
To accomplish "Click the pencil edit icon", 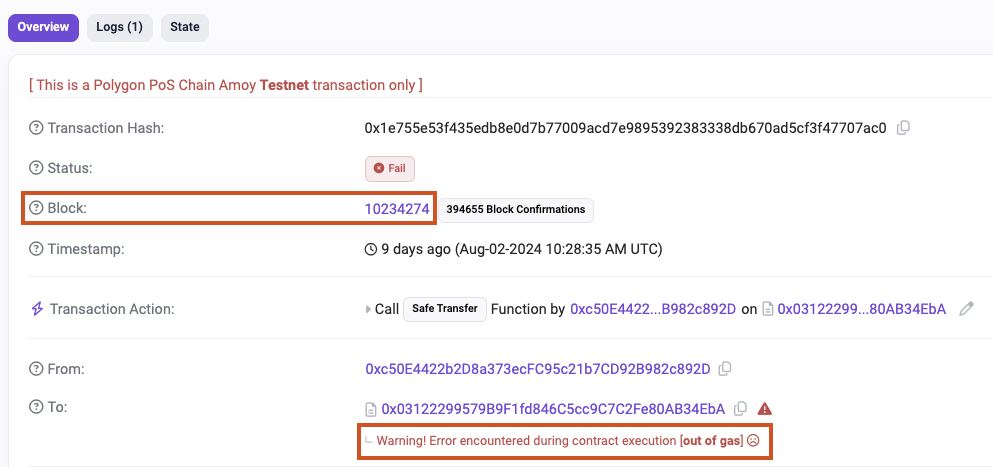I will 966,309.
